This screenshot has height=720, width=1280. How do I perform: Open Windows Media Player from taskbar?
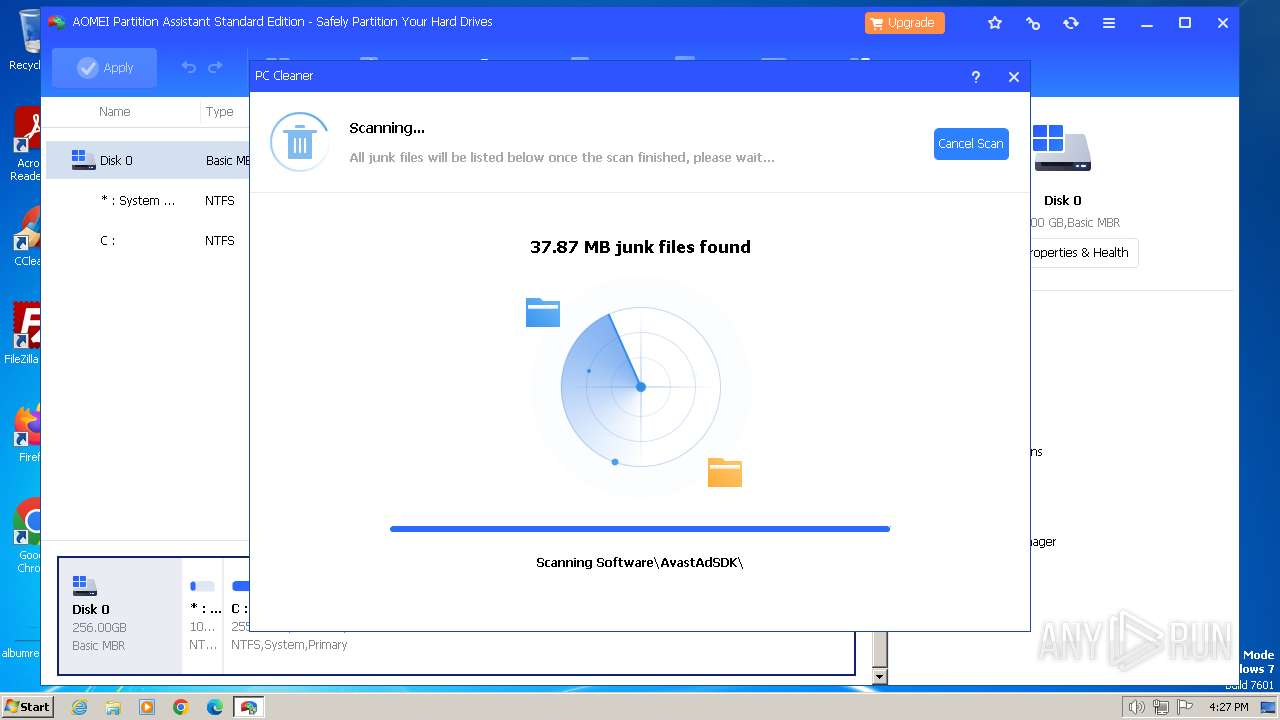[147, 707]
